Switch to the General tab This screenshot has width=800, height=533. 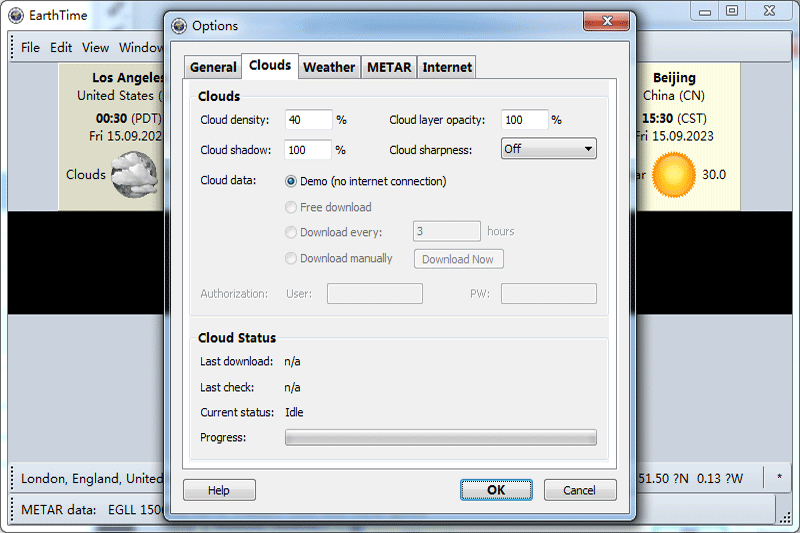click(x=213, y=67)
